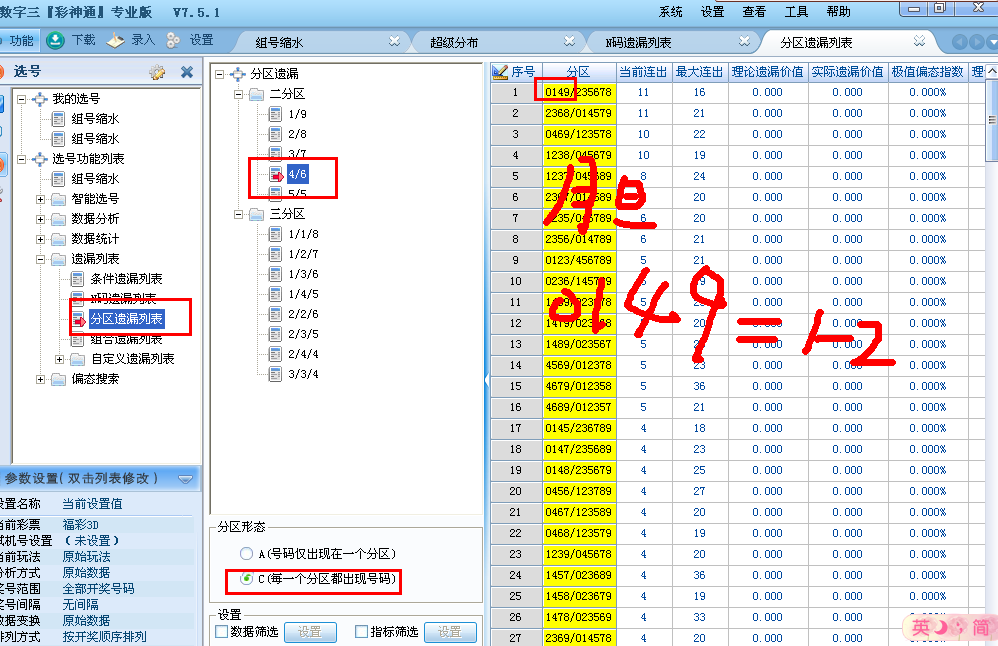This screenshot has width=998, height=646.
Task: Click 设置 button next to 数据筛选
Action: 309,631
